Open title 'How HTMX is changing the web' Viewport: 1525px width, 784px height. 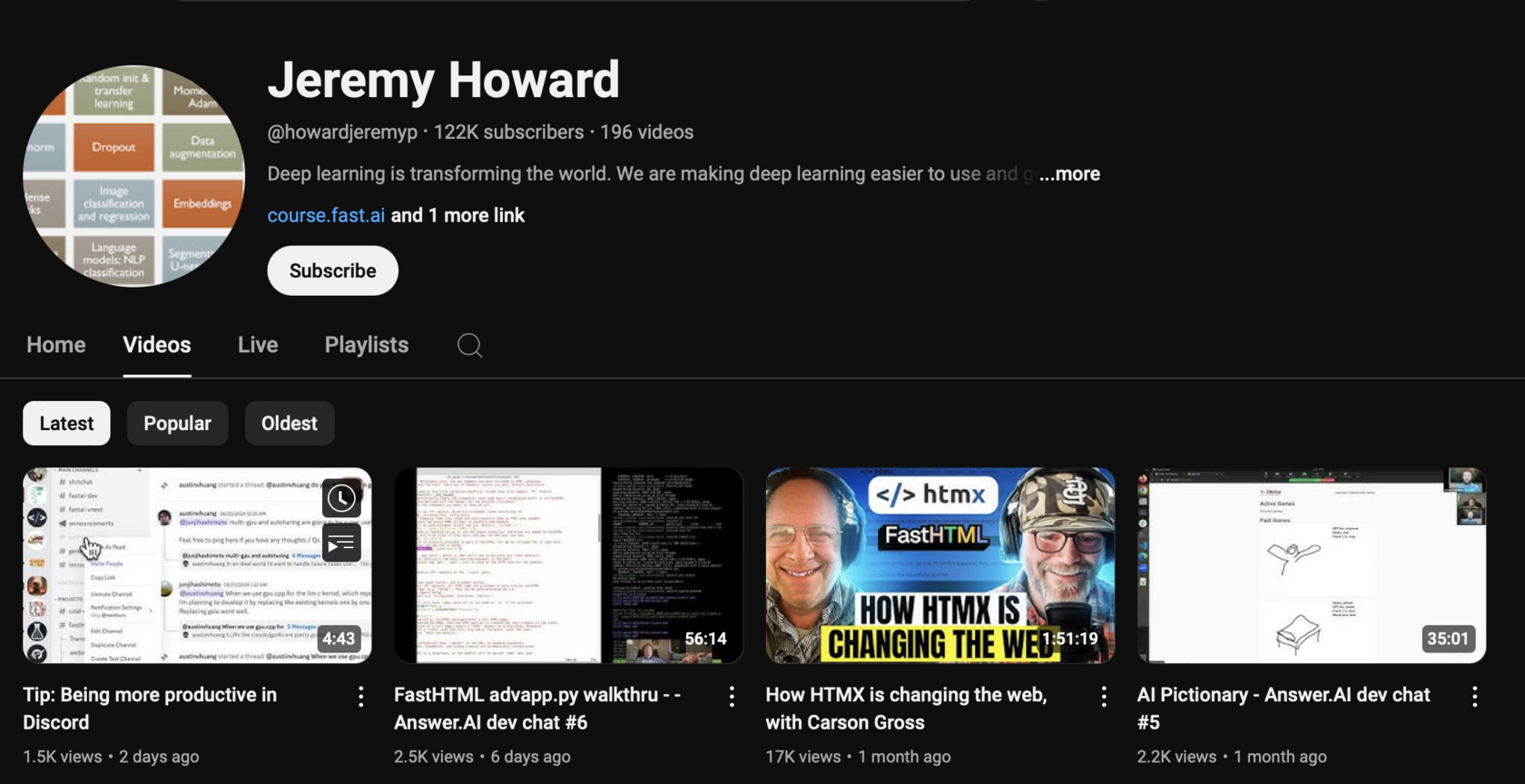pyautogui.click(x=906, y=709)
